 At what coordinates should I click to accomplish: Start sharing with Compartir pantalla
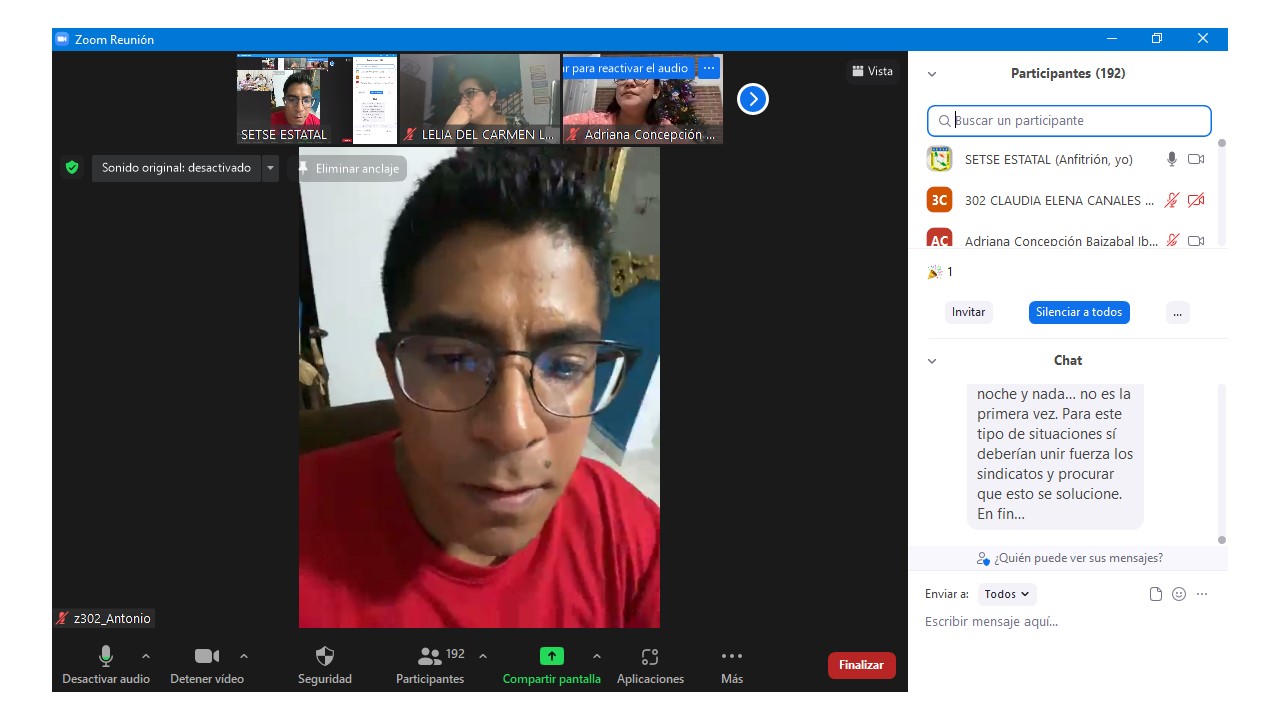pos(552,665)
